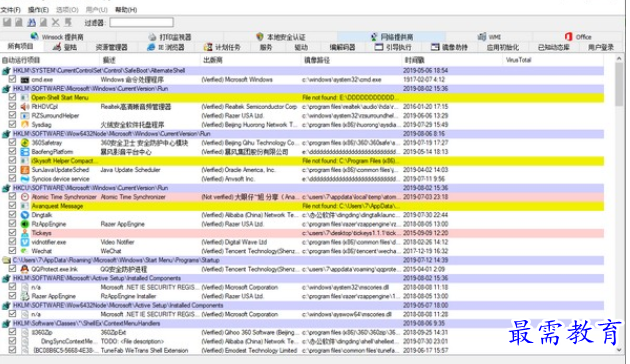The image size is (630, 364).
Task: Click the RZSurroundHelper entry icon
Action: tap(25, 116)
